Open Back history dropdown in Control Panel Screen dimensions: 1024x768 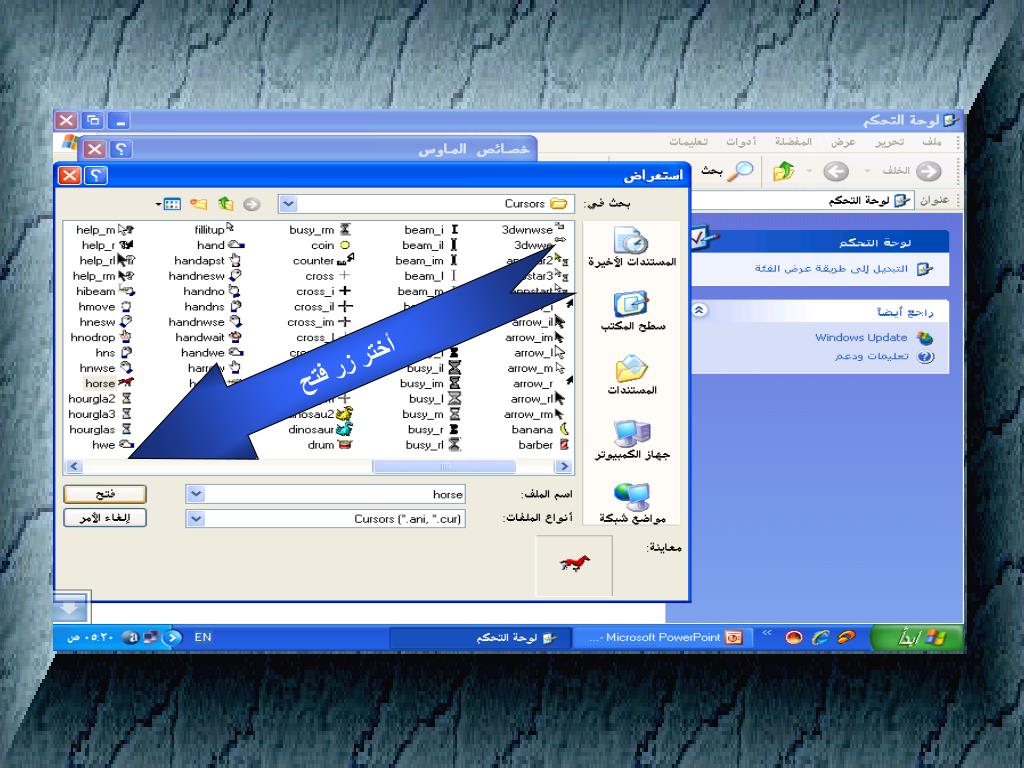tap(867, 172)
